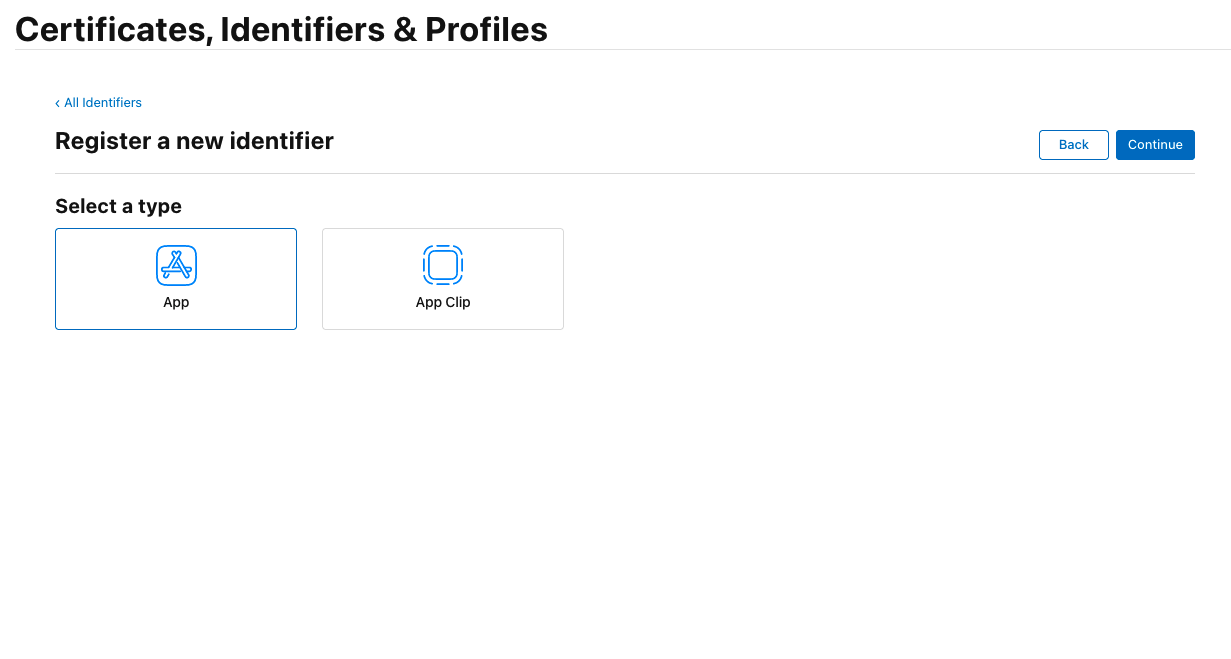Screen dimensions: 1231x659
Task: Tap the App Clip rounded-square icon
Action: [442, 265]
